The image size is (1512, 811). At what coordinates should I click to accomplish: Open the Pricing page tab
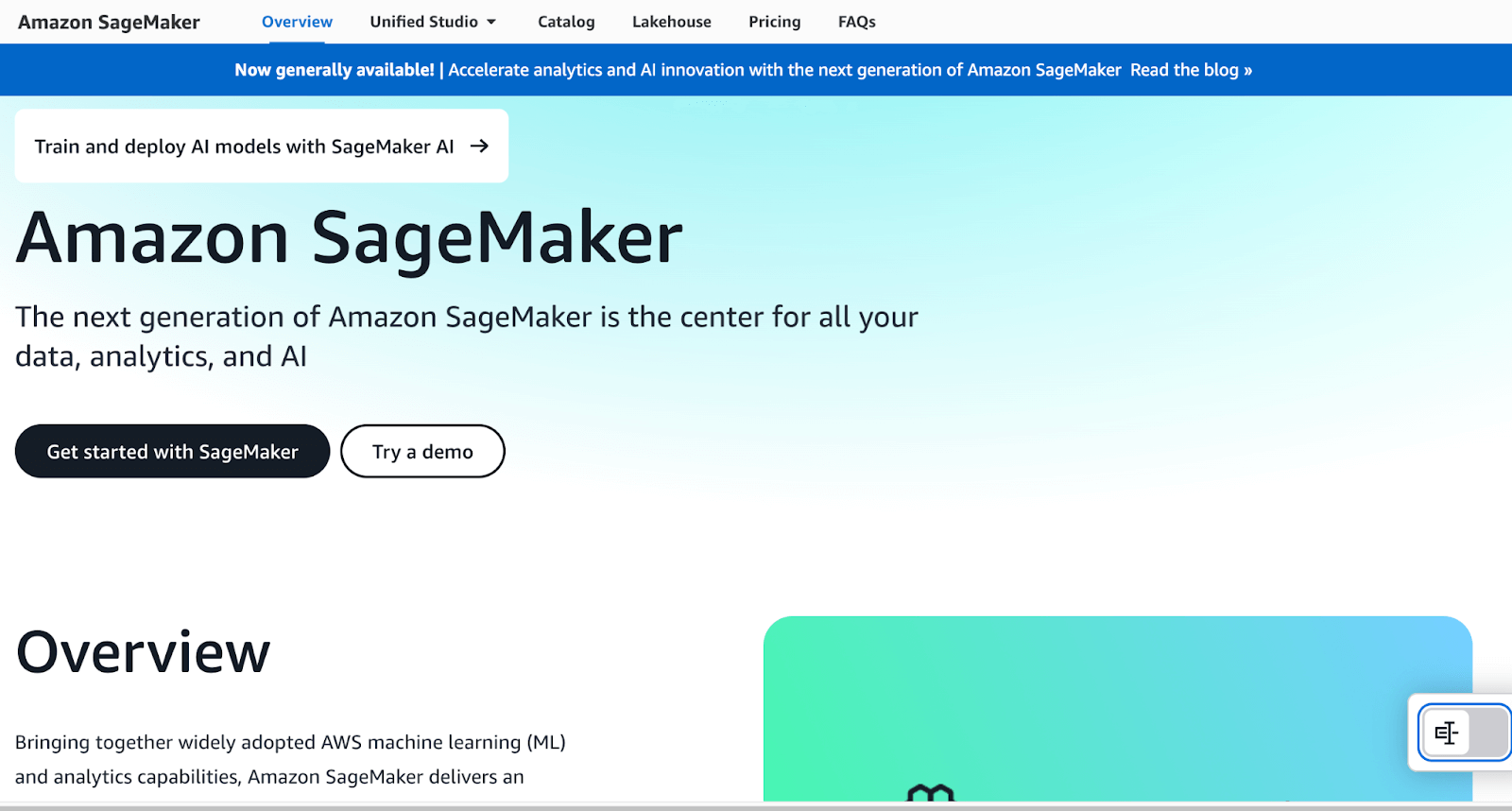click(774, 22)
